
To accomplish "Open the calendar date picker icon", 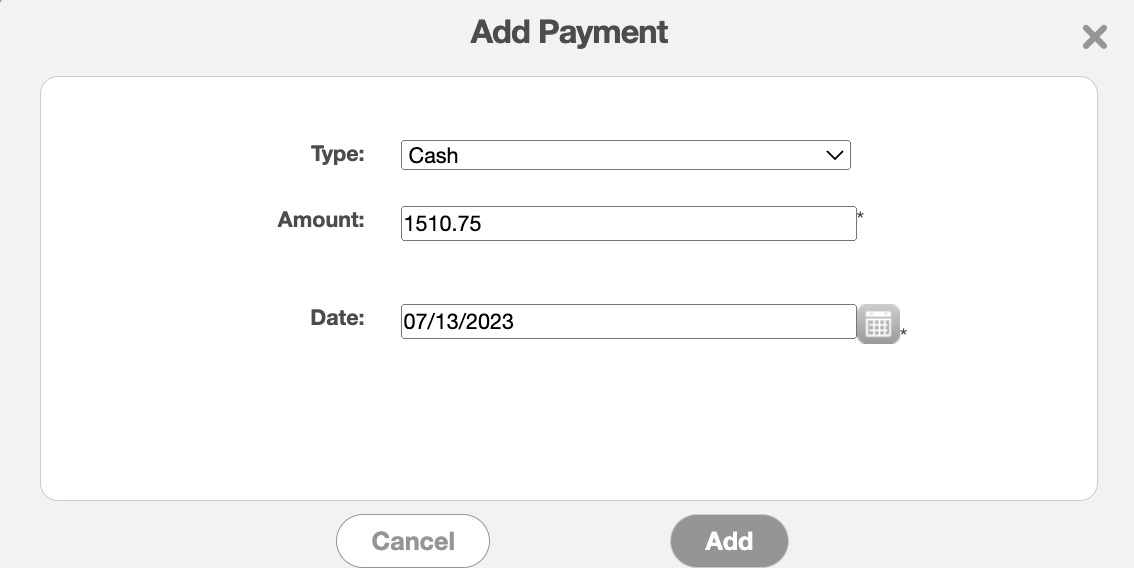I will click(x=878, y=324).
